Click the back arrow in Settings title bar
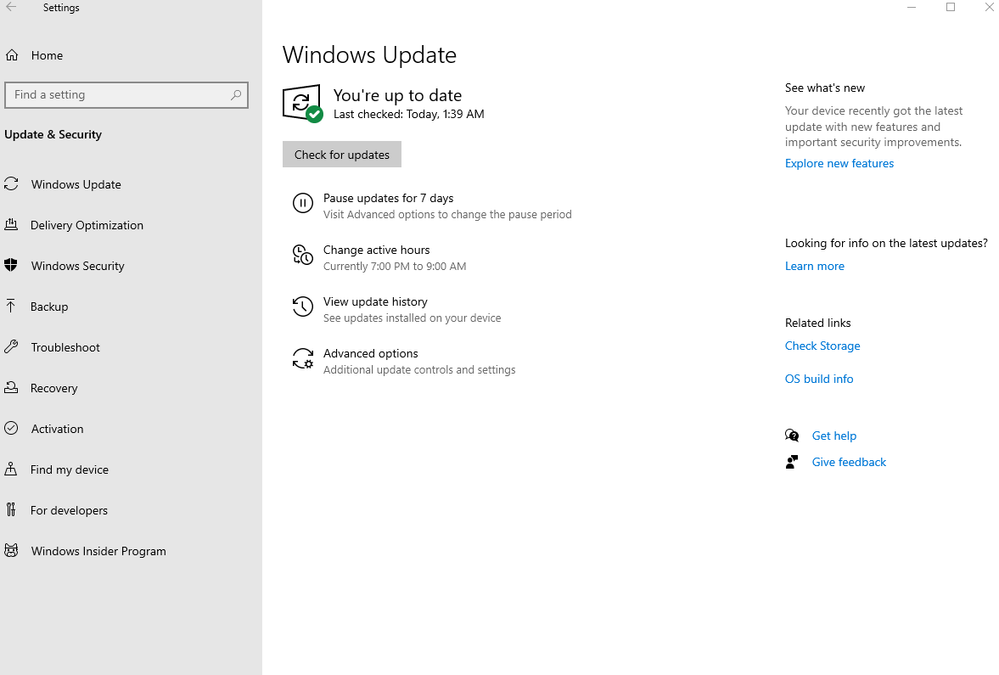 pyautogui.click(x=11, y=7)
